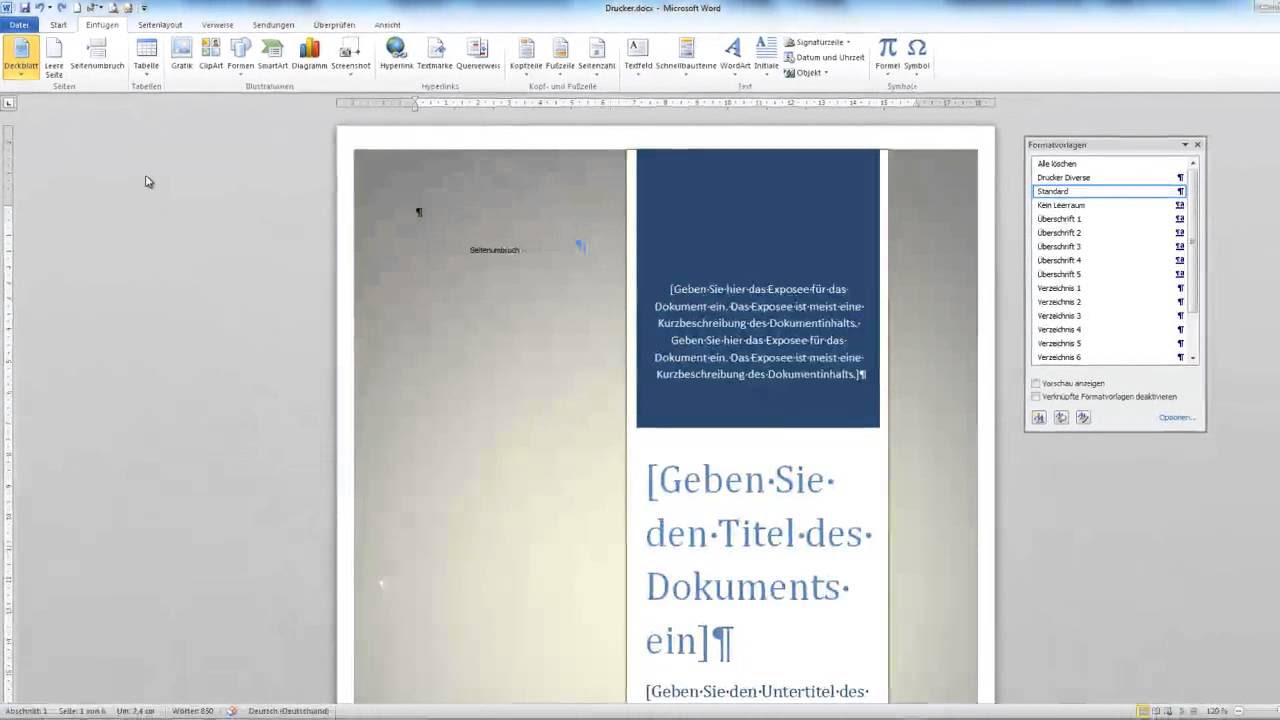Apply the Verzeichnis 1 style
The width and height of the screenshot is (1280, 720).
pyautogui.click(x=1109, y=288)
